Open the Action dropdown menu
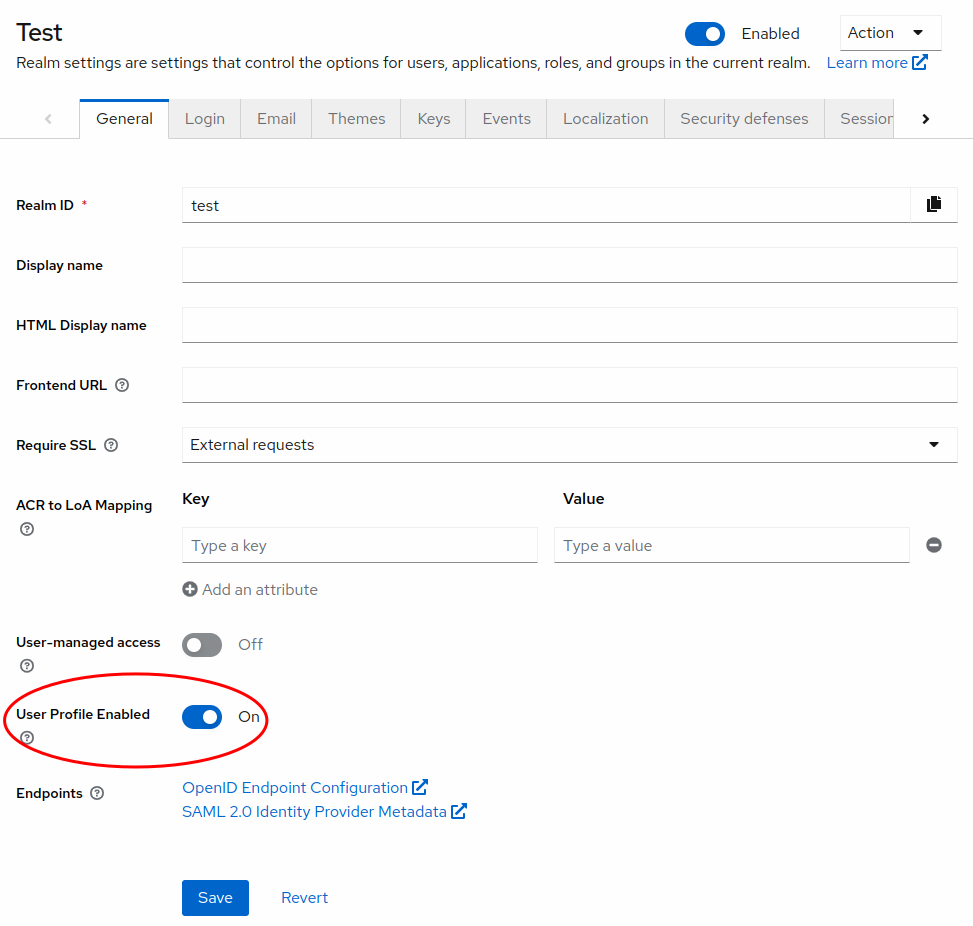 [x=890, y=33]
